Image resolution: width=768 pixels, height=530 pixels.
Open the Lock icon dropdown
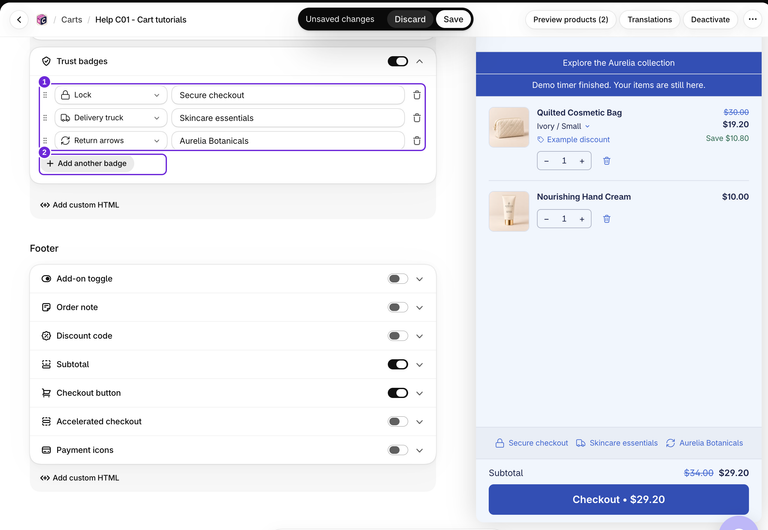click(x=111, y=95)
